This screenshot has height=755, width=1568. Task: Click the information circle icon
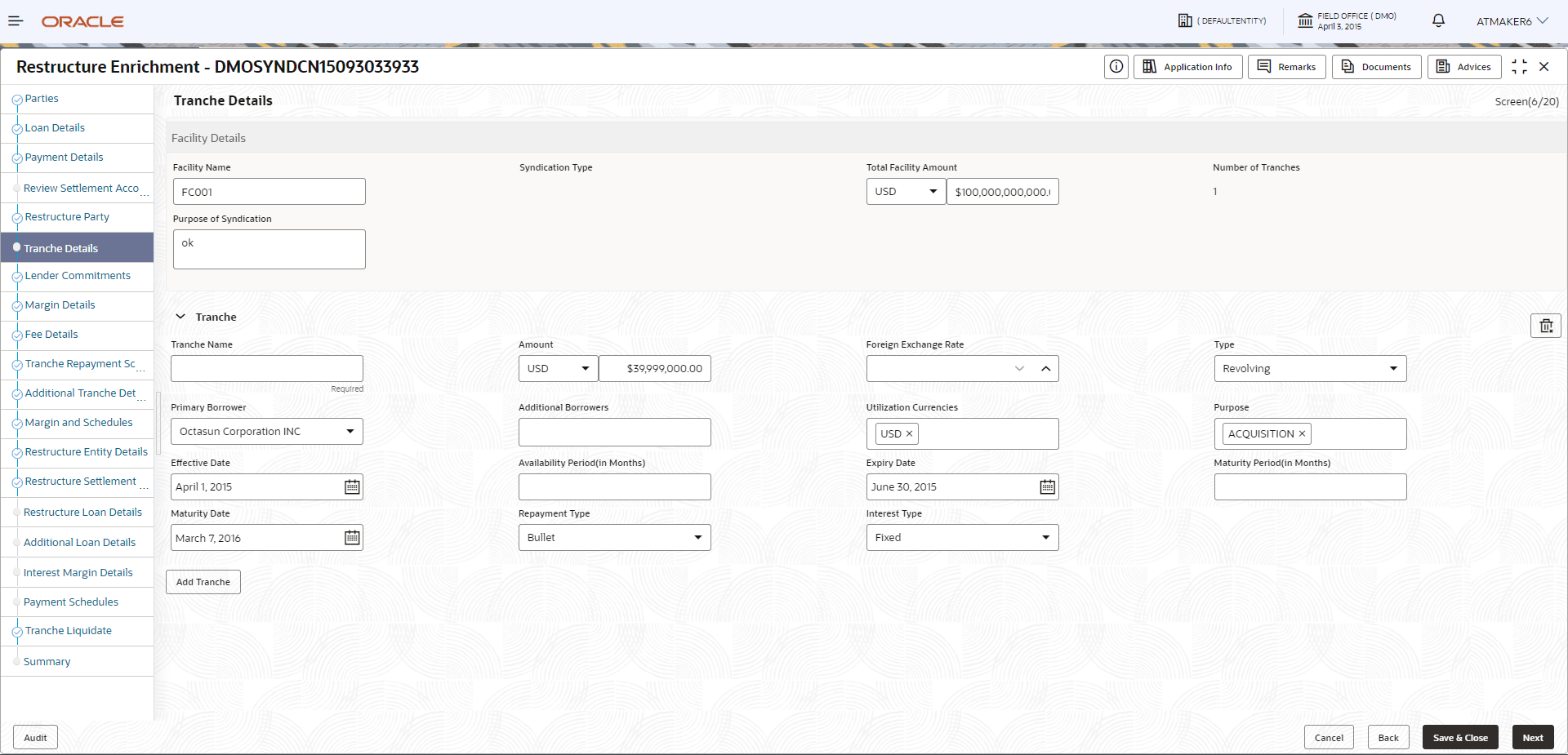pos(1116,67)
